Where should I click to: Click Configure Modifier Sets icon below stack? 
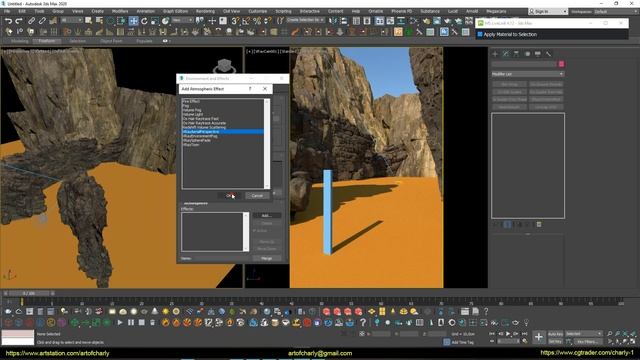point(539,224)
